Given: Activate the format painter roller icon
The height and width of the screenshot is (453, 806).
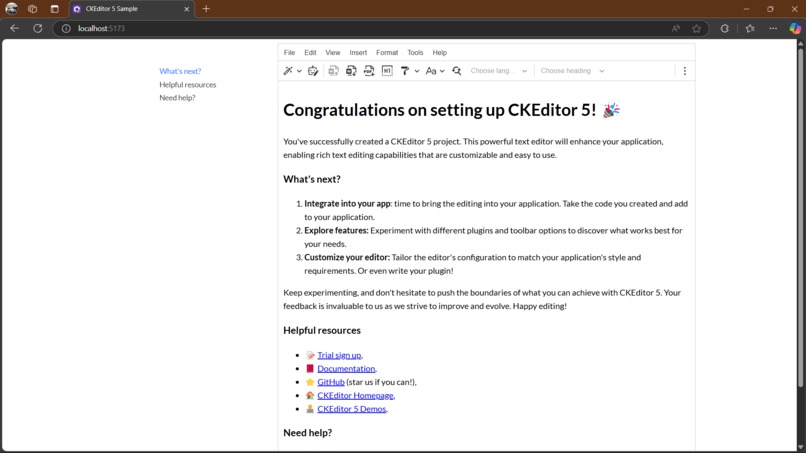Looking at the screenshot, I should (405, 71).
